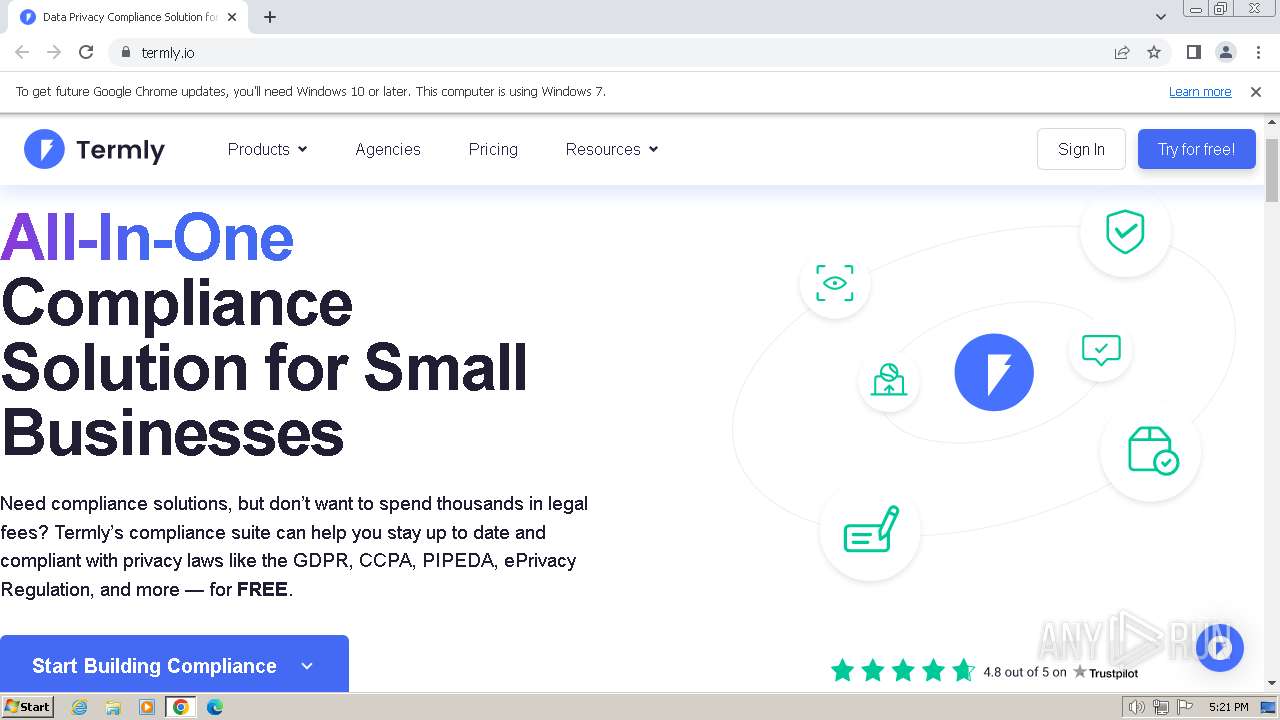Close the Data Privacy Compliance tab

232,17
